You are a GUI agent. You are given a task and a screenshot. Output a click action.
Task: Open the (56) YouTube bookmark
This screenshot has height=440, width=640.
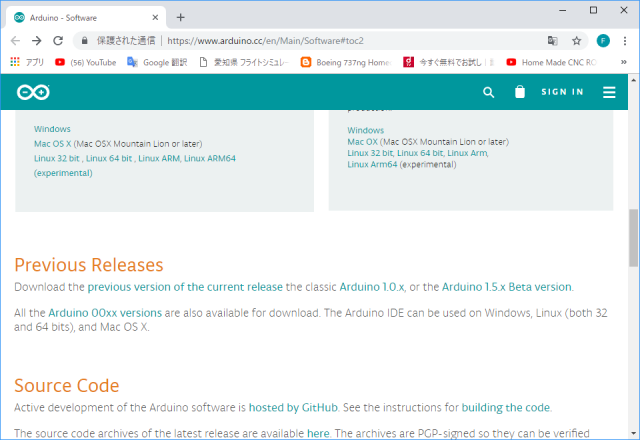86,62
